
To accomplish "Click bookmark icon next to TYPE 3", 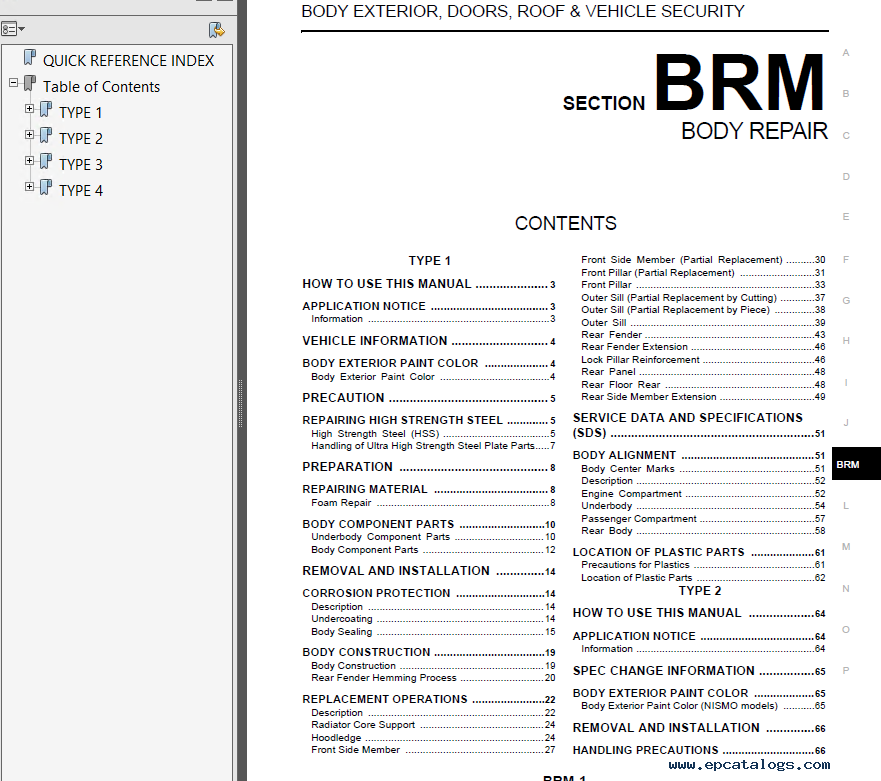I will coord(46,162).
